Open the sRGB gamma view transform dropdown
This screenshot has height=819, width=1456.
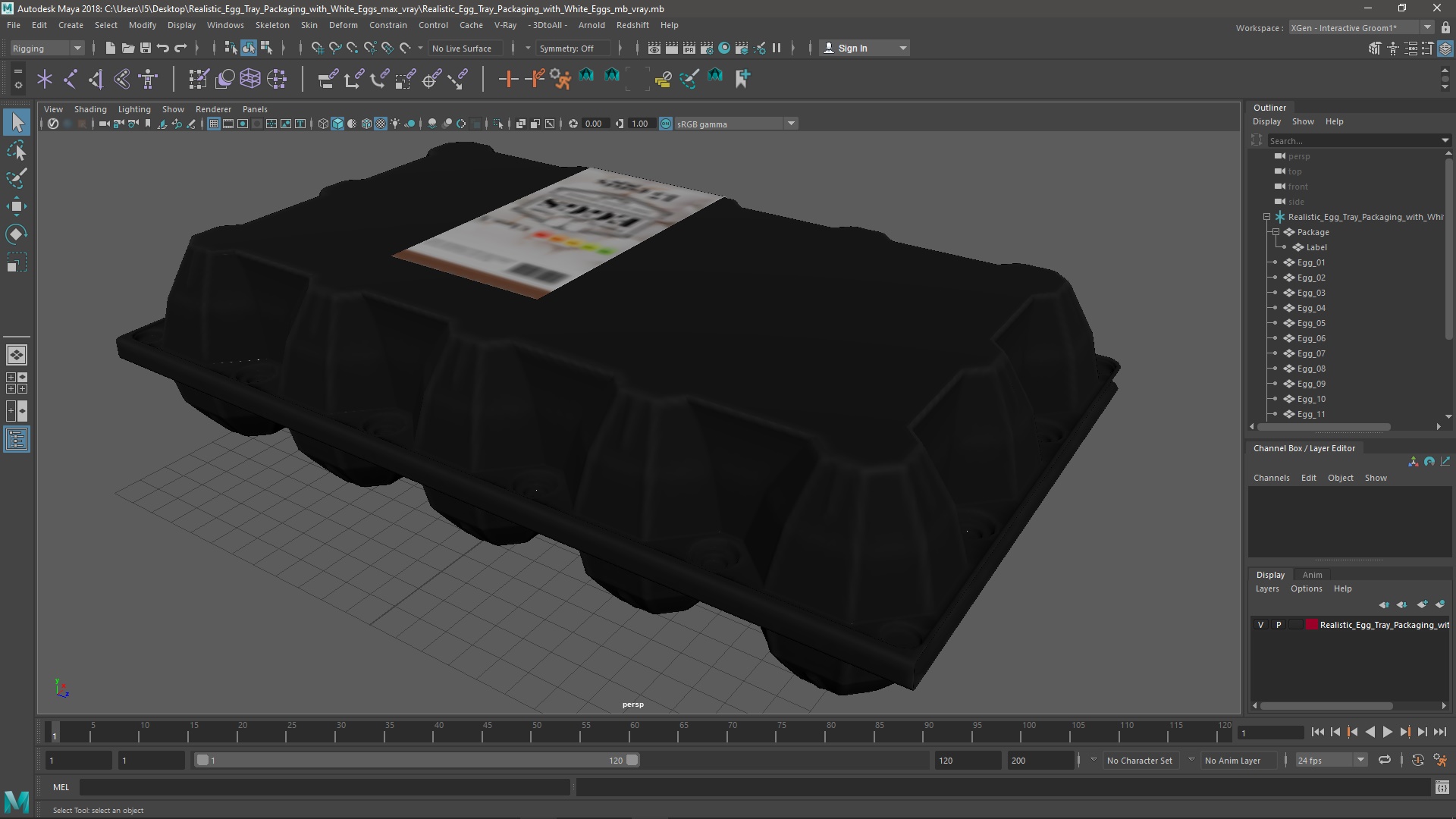point(736,124)
